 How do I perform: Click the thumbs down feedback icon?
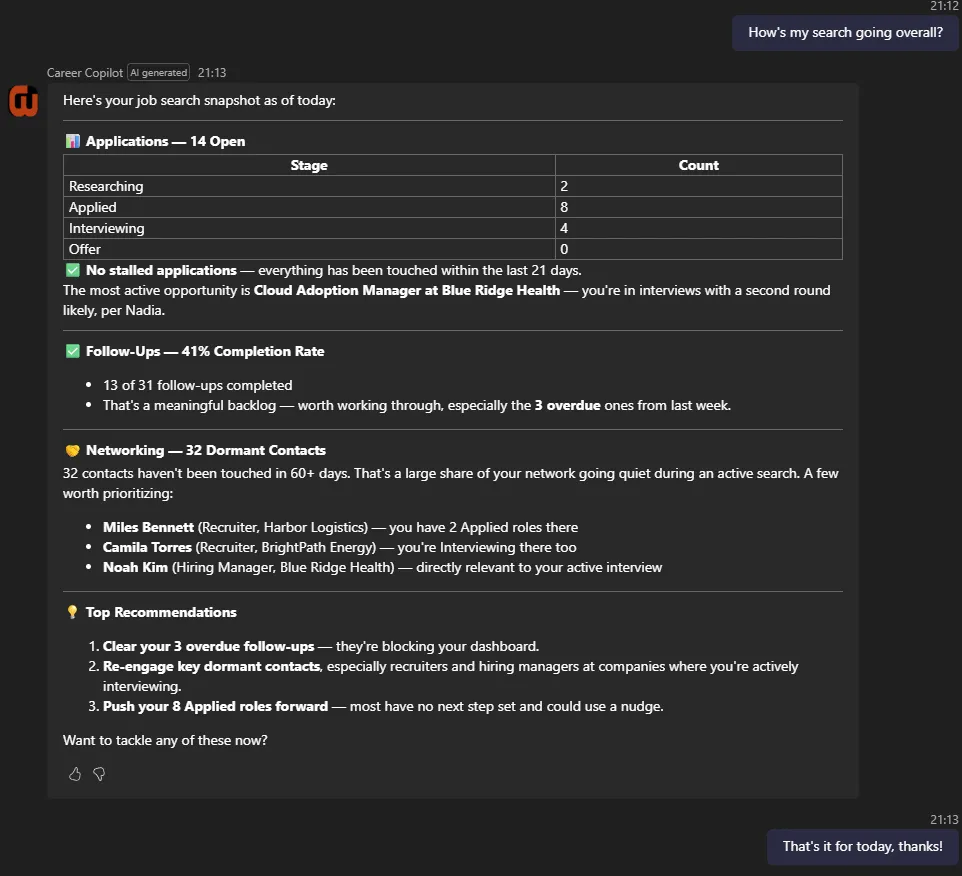point(99,774)
